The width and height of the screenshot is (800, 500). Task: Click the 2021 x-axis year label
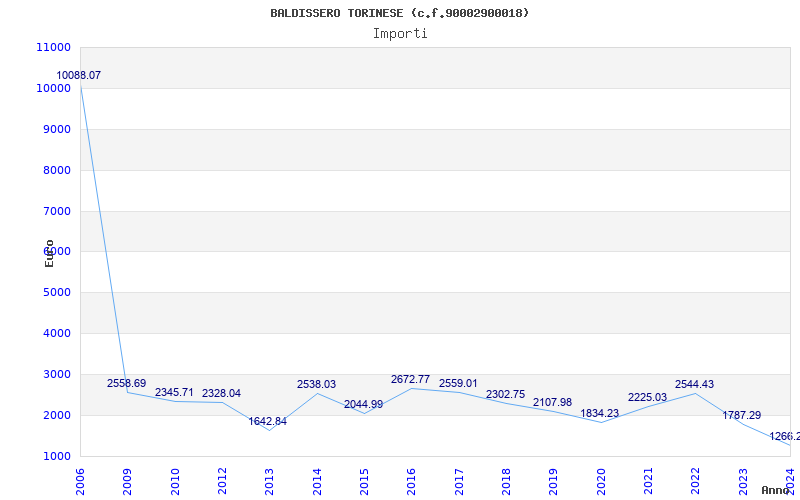(x=648, y=481)
